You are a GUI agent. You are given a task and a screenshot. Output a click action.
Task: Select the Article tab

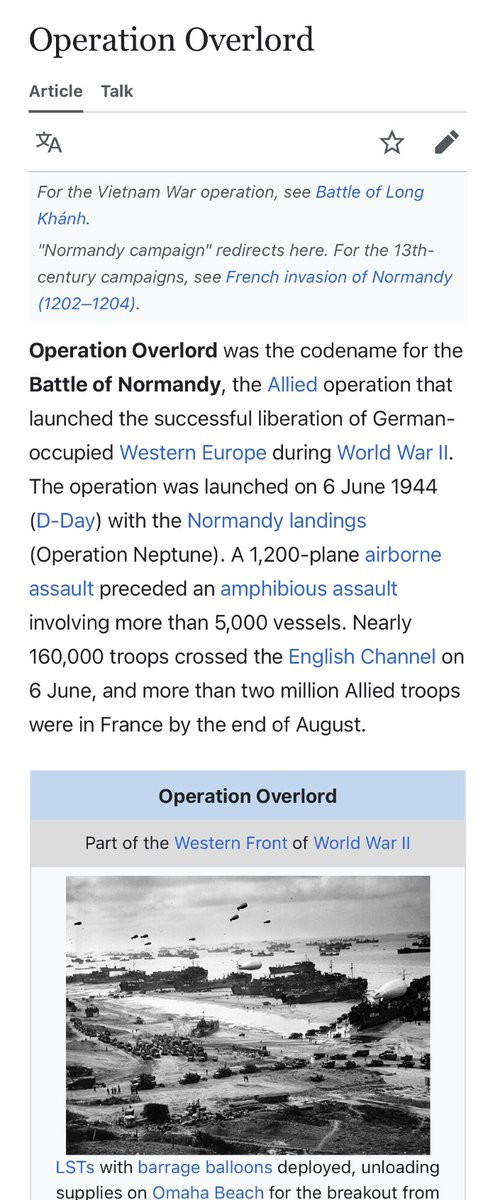tap(56, 91)
